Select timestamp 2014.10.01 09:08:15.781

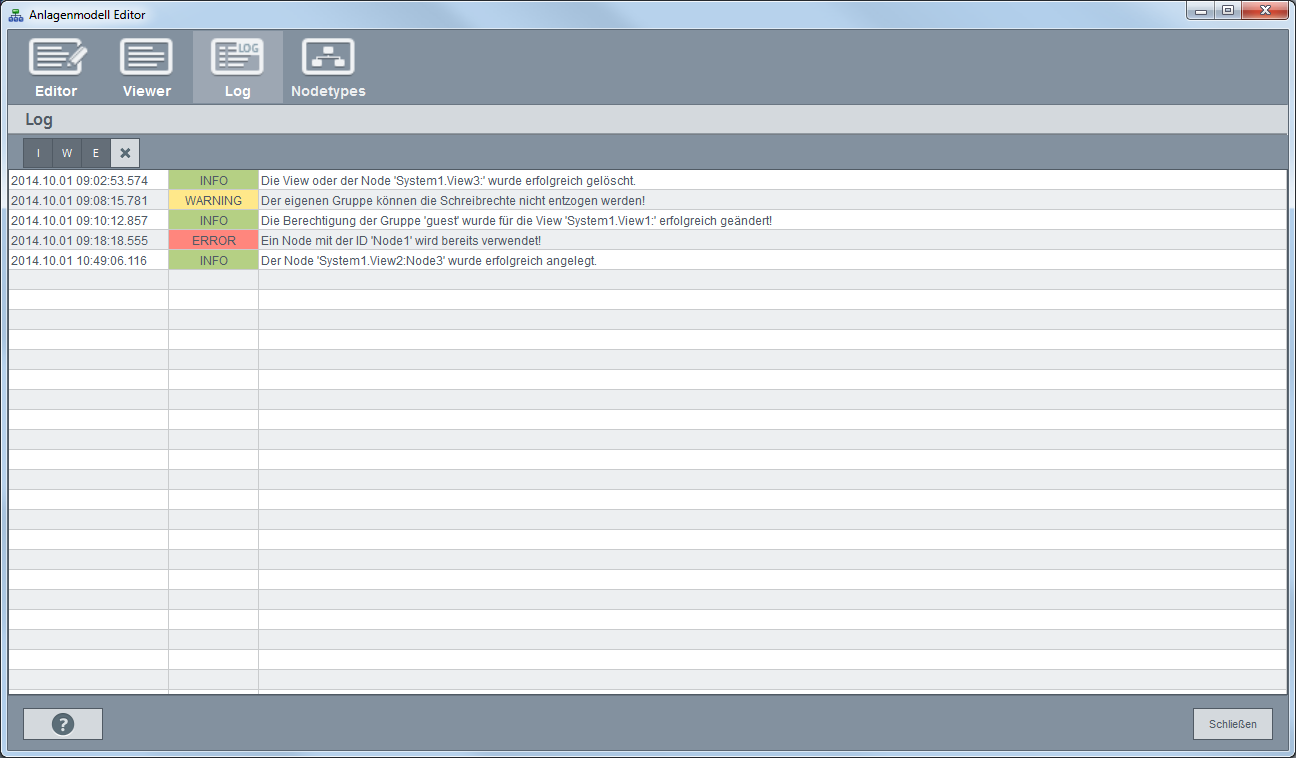pos(79,201)
